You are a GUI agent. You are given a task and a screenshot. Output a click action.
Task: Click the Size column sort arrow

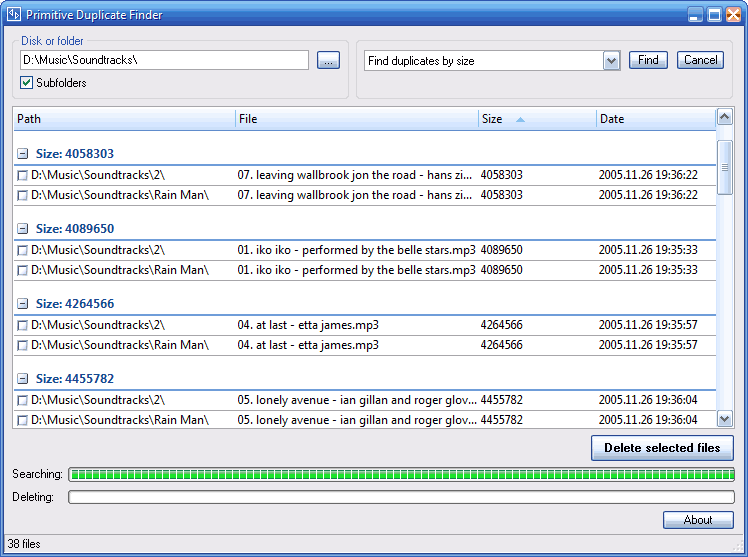tap(520, 119)
